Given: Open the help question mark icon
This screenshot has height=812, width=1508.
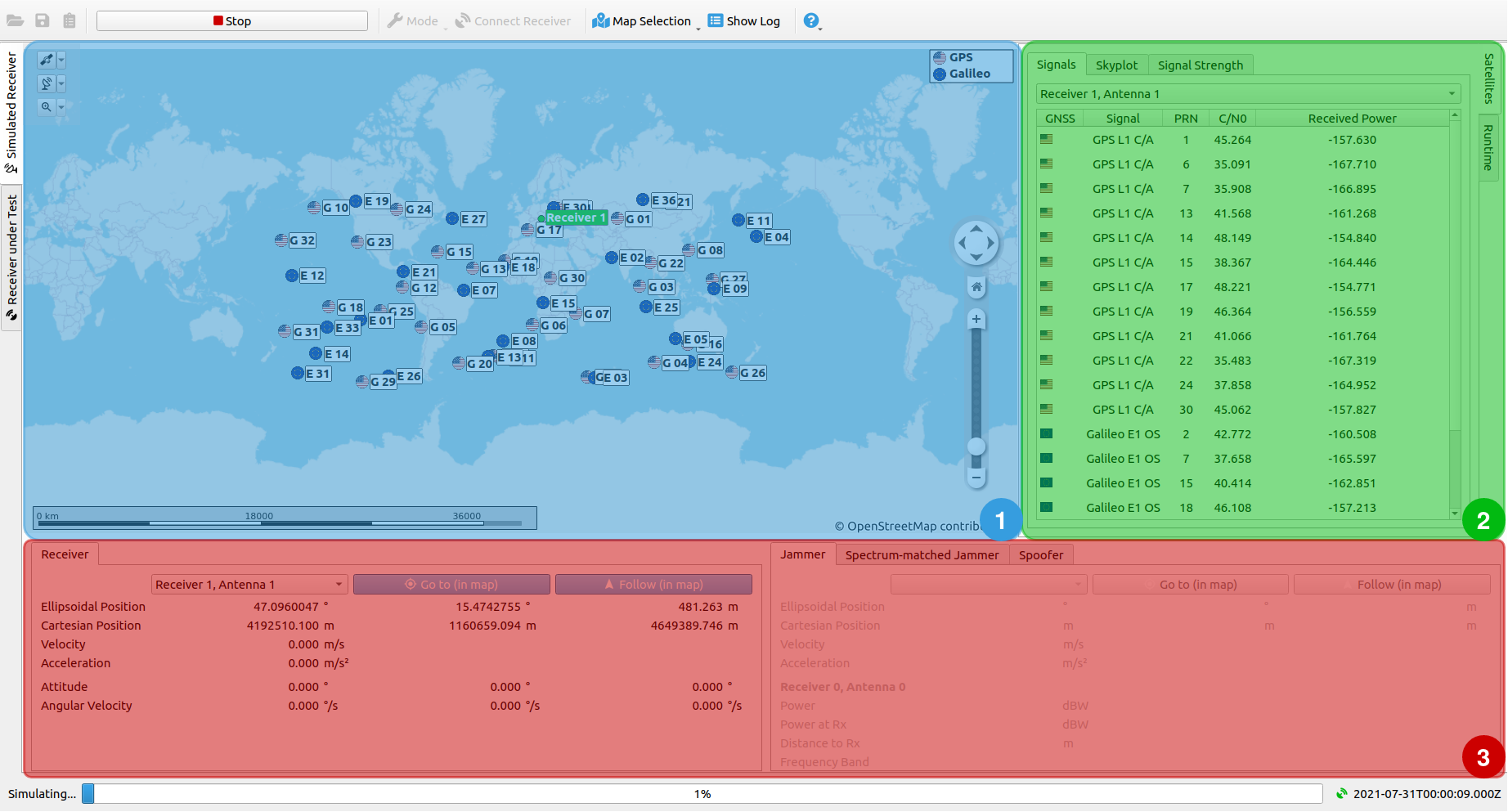Looking at the screenshot, I should [x=810, y=21].
